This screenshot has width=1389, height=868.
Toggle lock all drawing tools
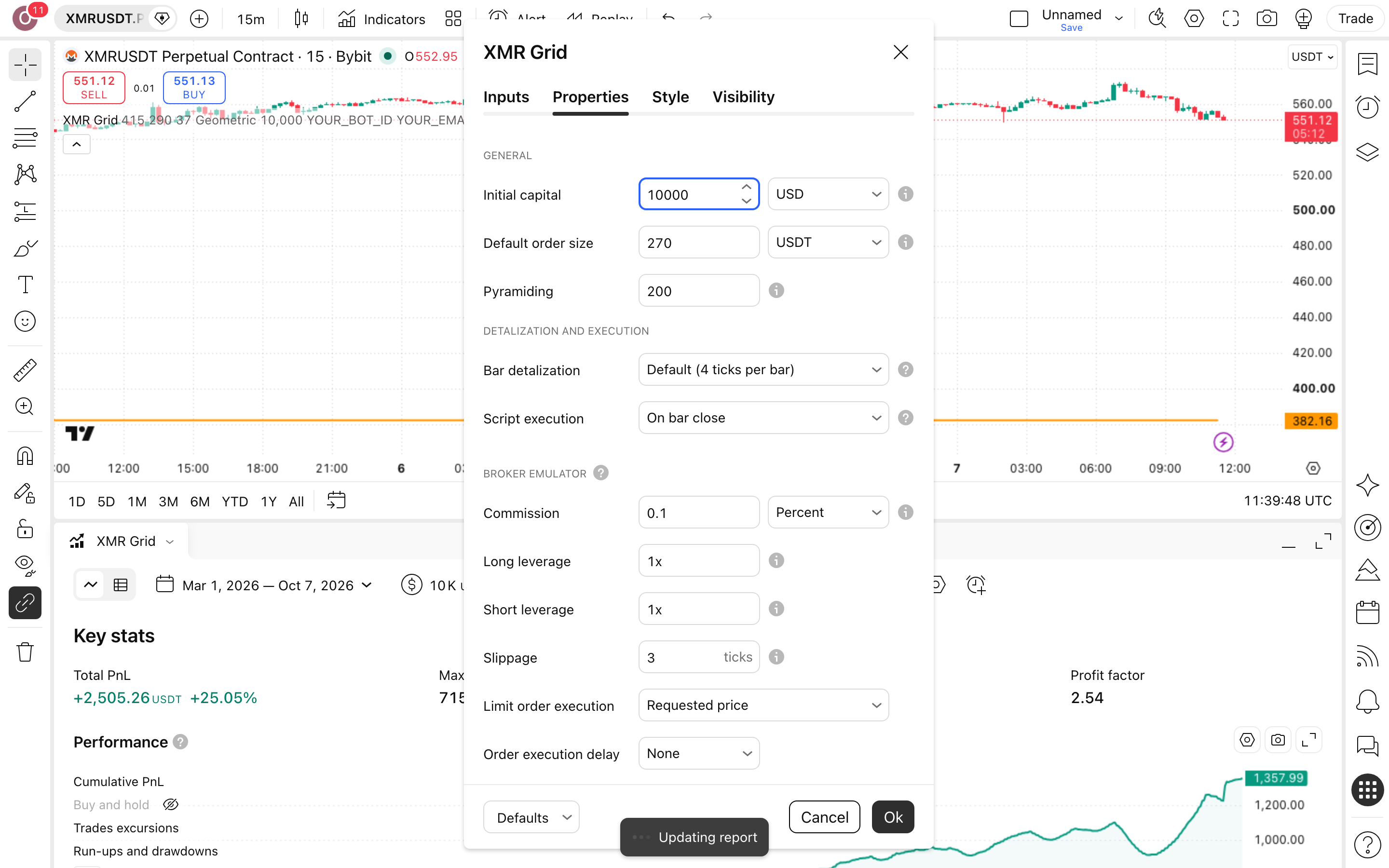25,529
